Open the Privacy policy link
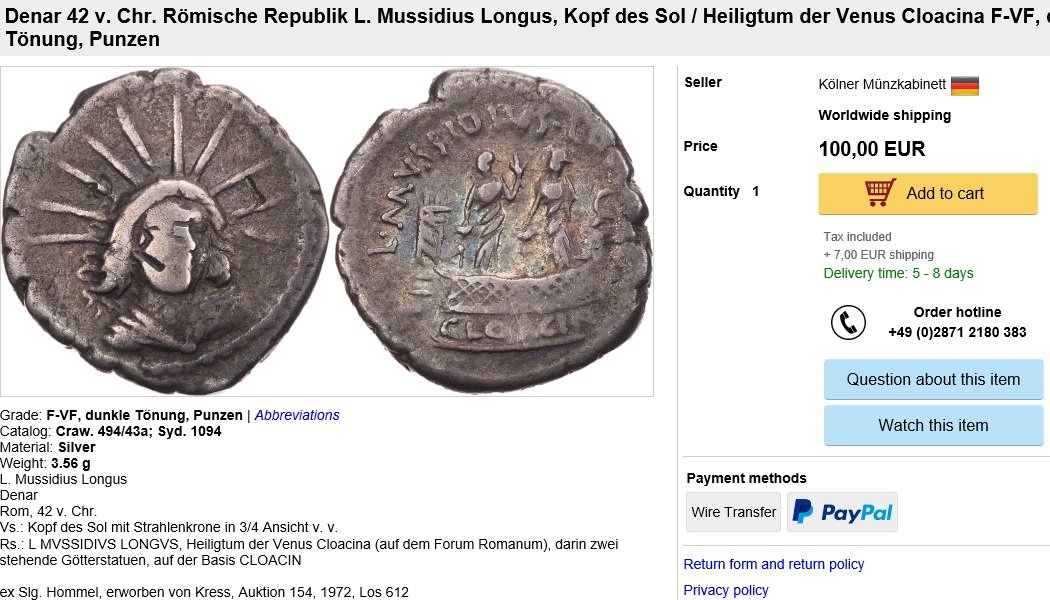1050x600 pixels. pos(726,591)
